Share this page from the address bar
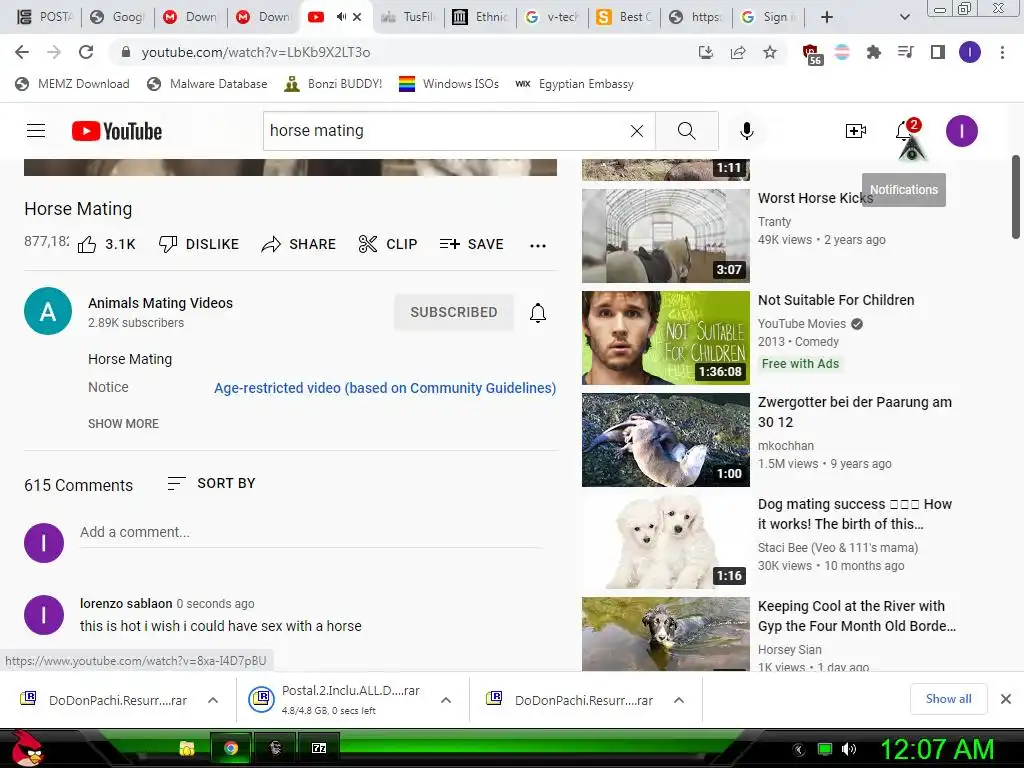The height and width of the screenshot is (768, 1024). (738, 52)
